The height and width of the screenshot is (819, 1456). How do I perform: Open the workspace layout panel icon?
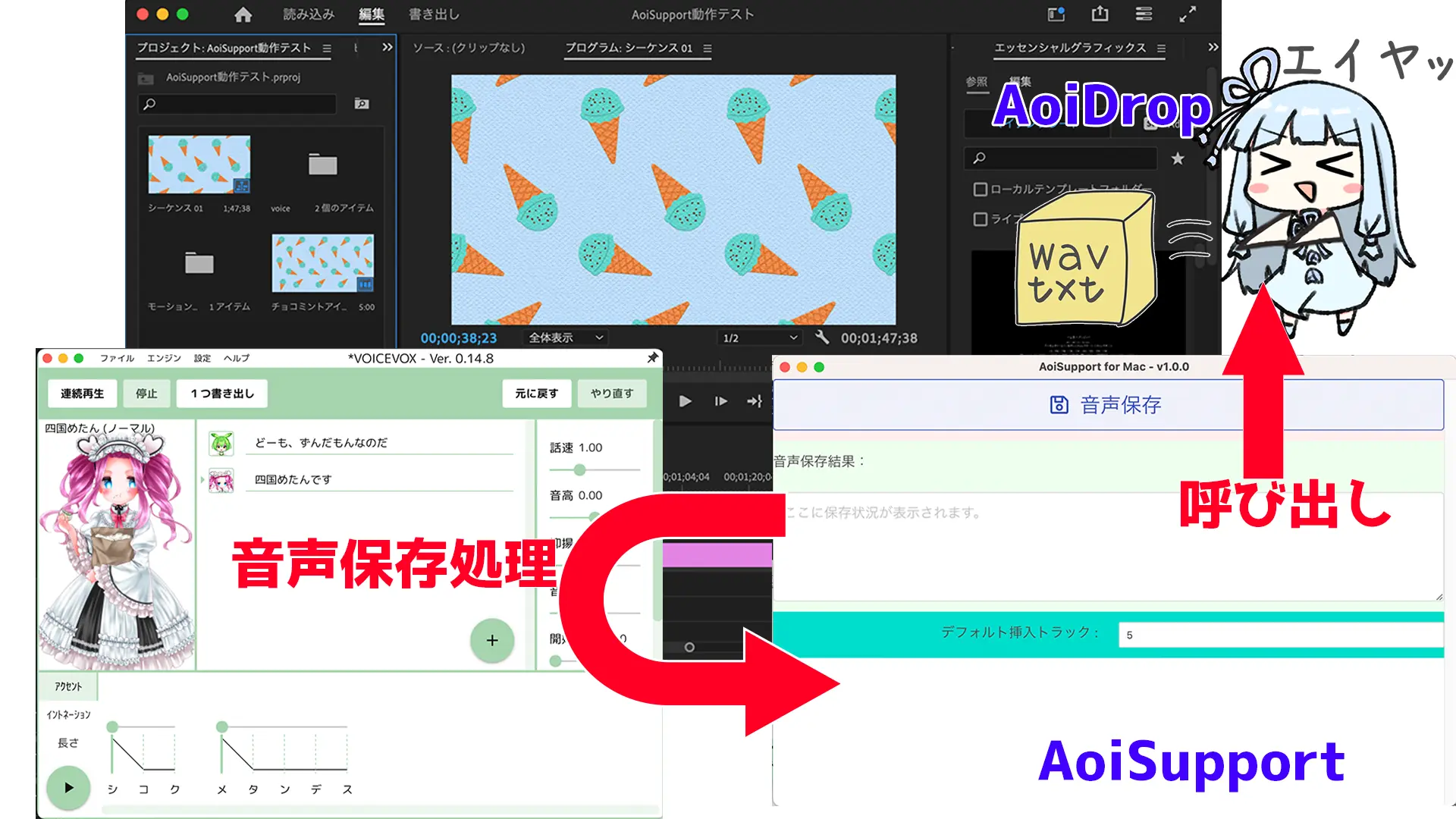[1144, 14]
